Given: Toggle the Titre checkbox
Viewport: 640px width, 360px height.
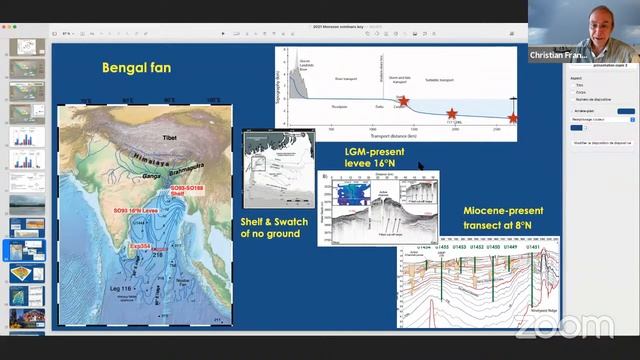Looking at the screenshot, I should pyautogui.click(x=573, y=85).
